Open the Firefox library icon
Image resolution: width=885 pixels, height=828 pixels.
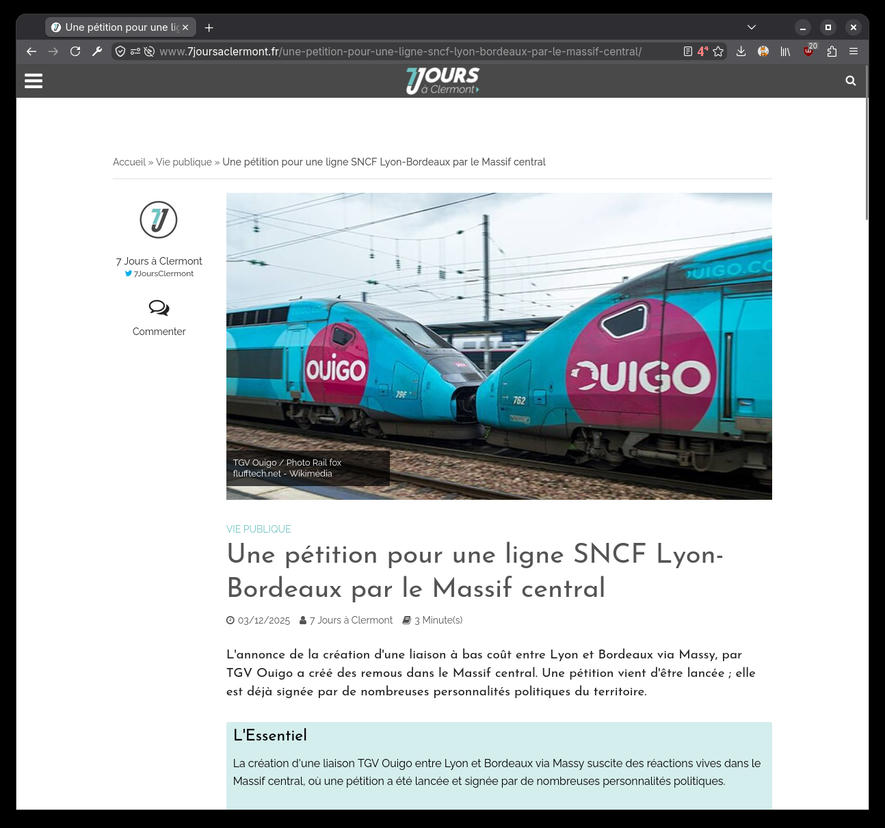(x=785, y=51)
